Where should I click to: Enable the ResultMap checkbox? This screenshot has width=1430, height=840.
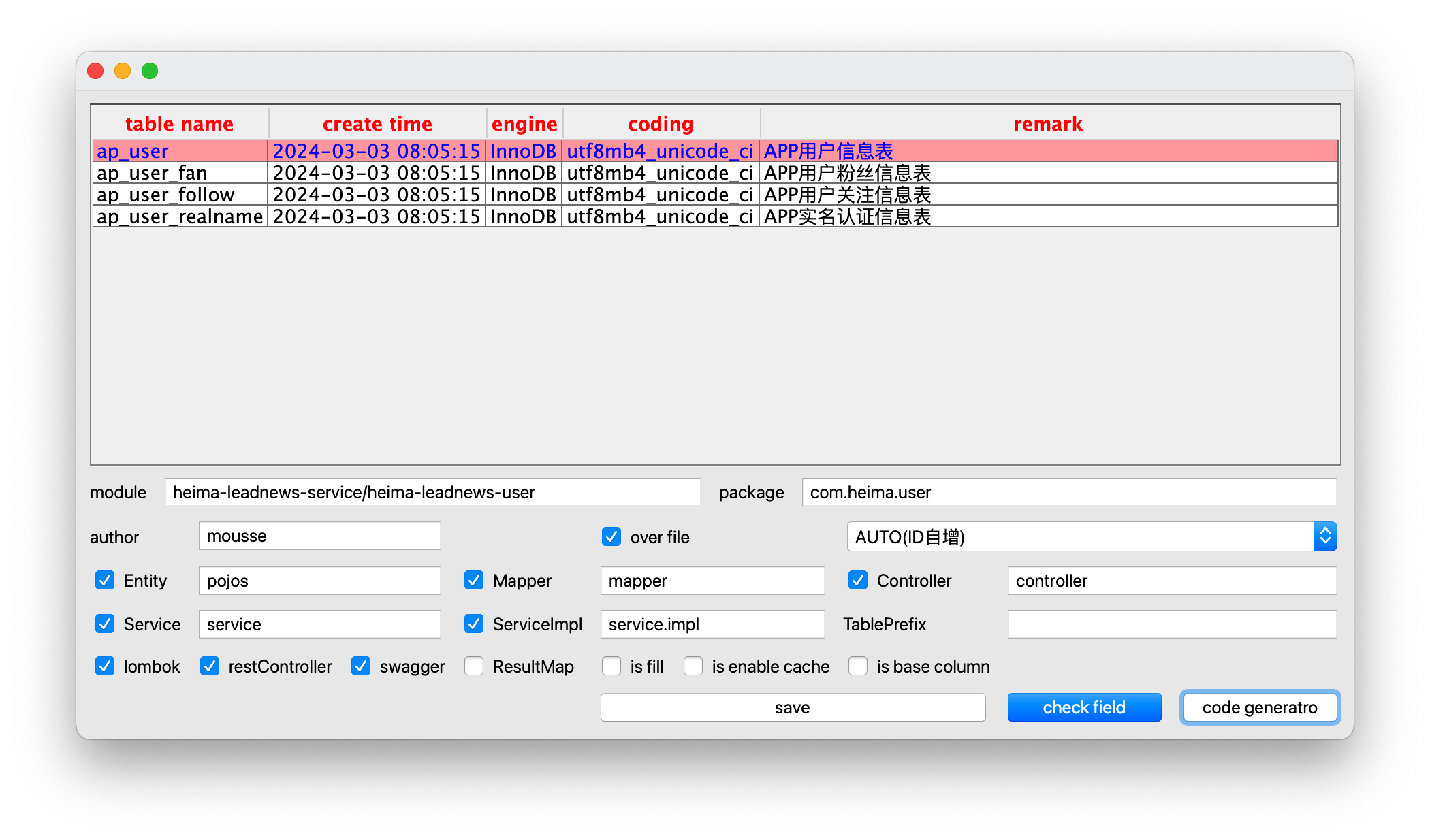[474, 666]
